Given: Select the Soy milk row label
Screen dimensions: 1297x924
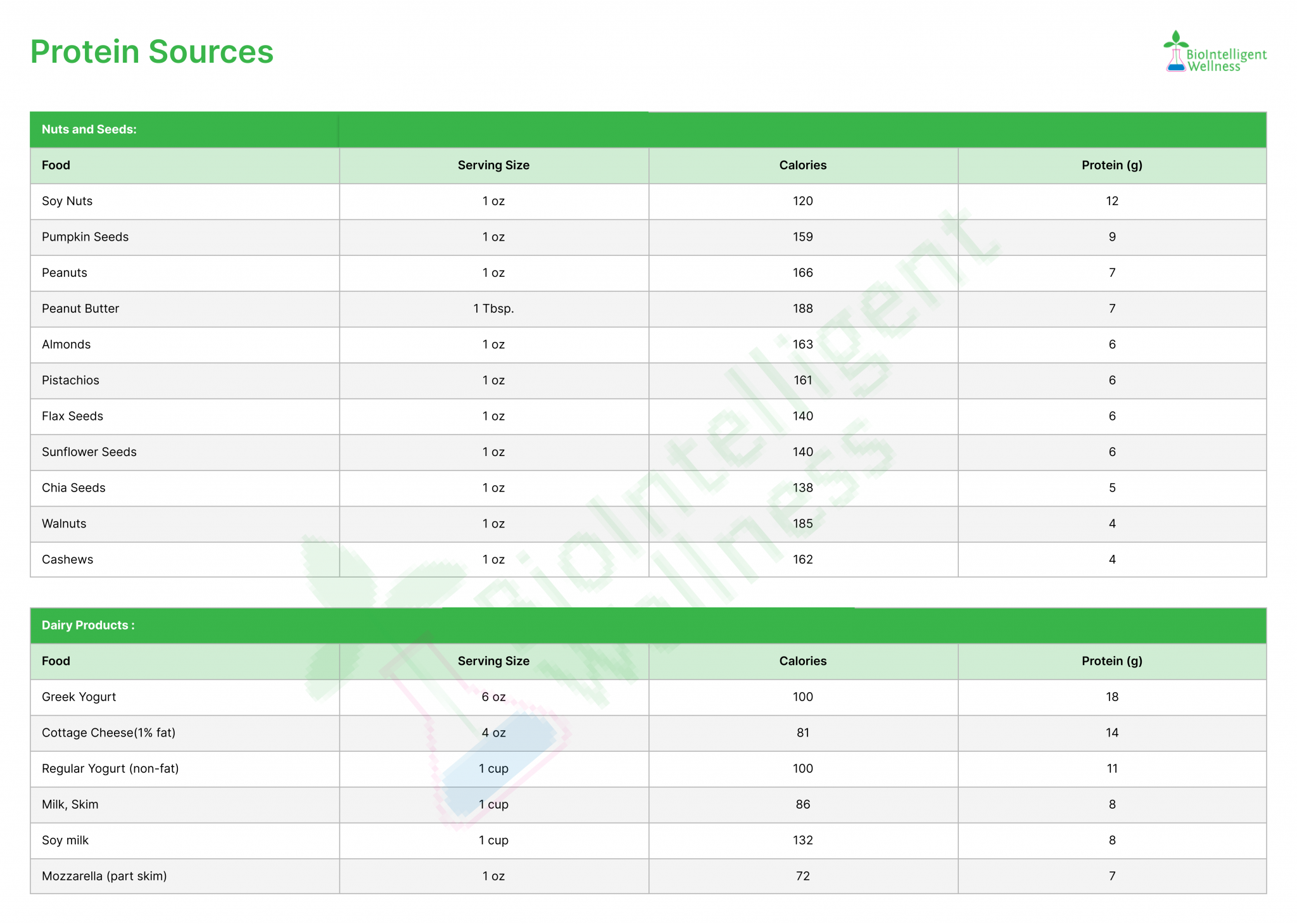Looking at the screenshot, I should (x=65, y=841).
